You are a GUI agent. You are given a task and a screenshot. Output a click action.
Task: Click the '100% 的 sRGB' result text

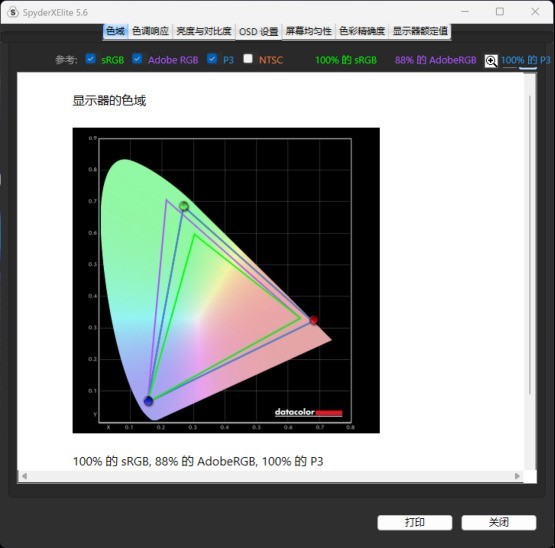point(346,60)
